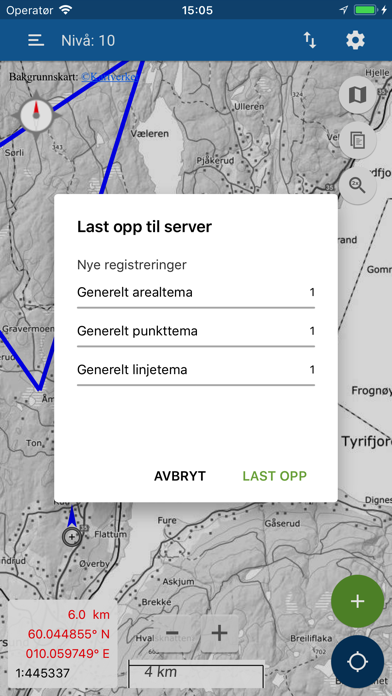Tap the 60.044855° N latitude readout
The image size is (392, 696).
pyautogui.click(x=69, y=634)
